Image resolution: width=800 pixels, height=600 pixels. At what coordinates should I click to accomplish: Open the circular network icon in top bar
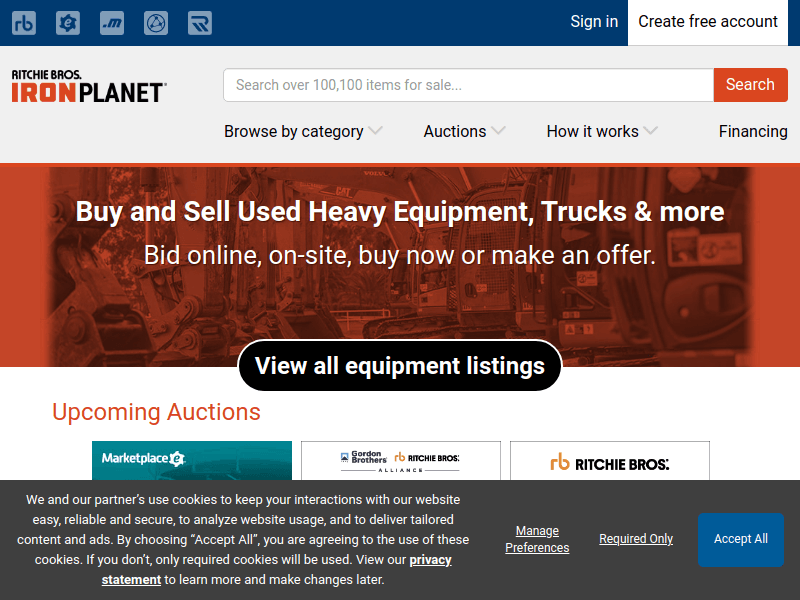(x=156, y=23)
